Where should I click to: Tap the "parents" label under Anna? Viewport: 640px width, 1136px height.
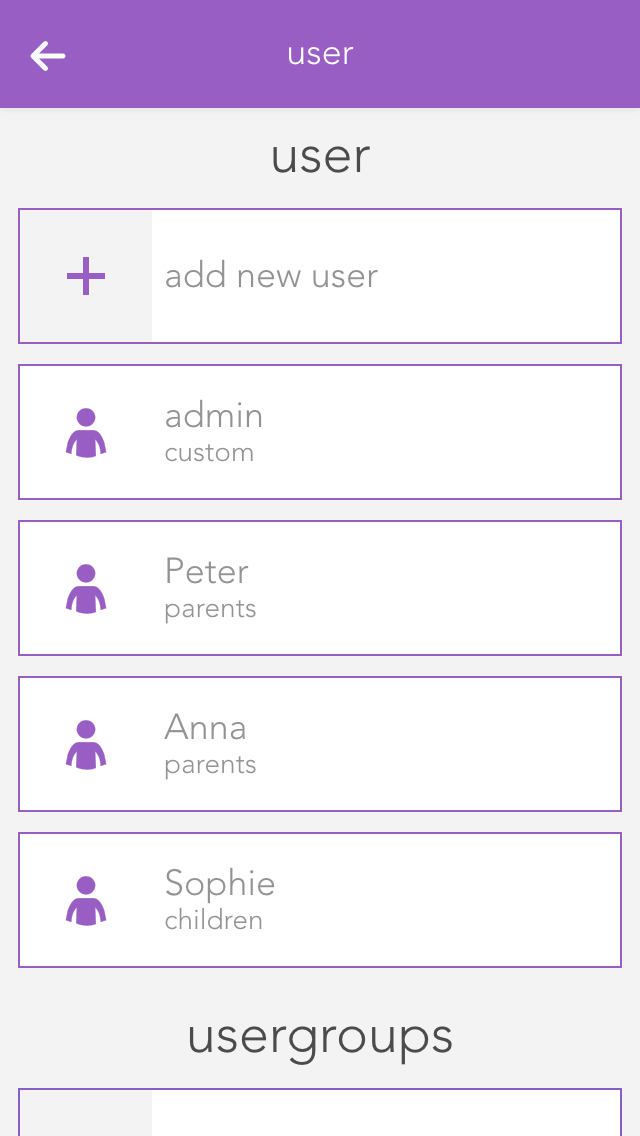click(x=210, y=765)
